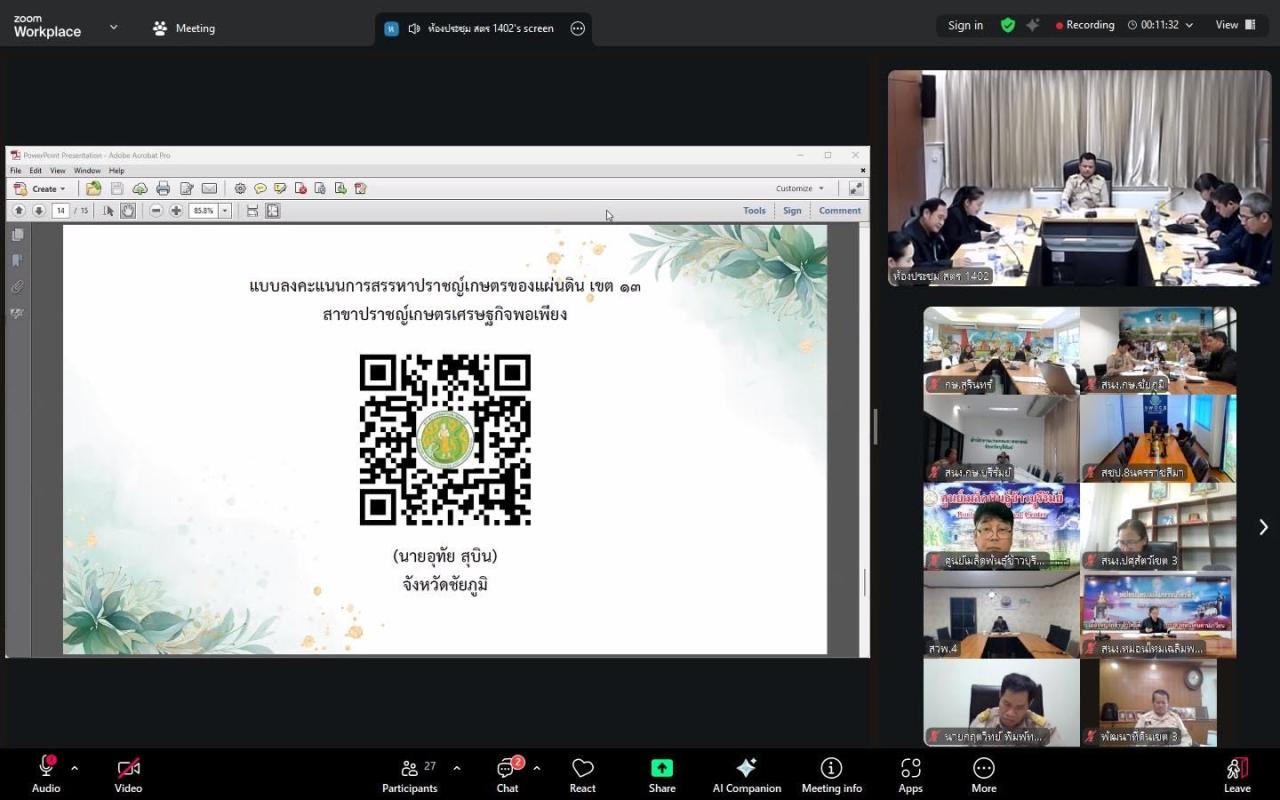Click the Comment pane button in Acrobat

click(x=840, y=211)
